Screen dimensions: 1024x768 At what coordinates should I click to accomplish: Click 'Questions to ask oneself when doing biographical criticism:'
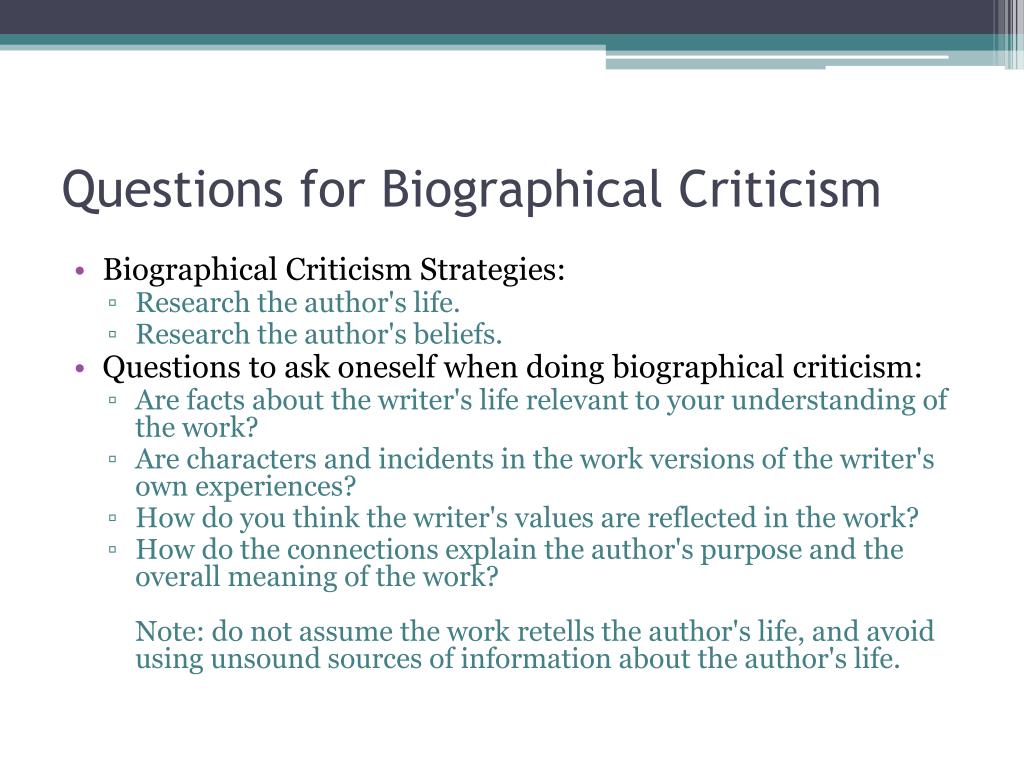click(512, 366)
